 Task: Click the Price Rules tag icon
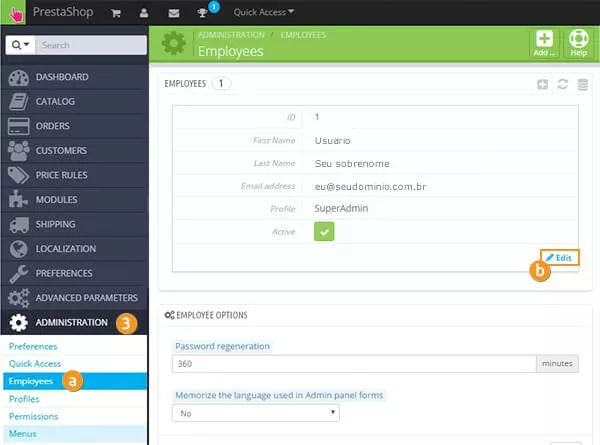coord(18,175)
